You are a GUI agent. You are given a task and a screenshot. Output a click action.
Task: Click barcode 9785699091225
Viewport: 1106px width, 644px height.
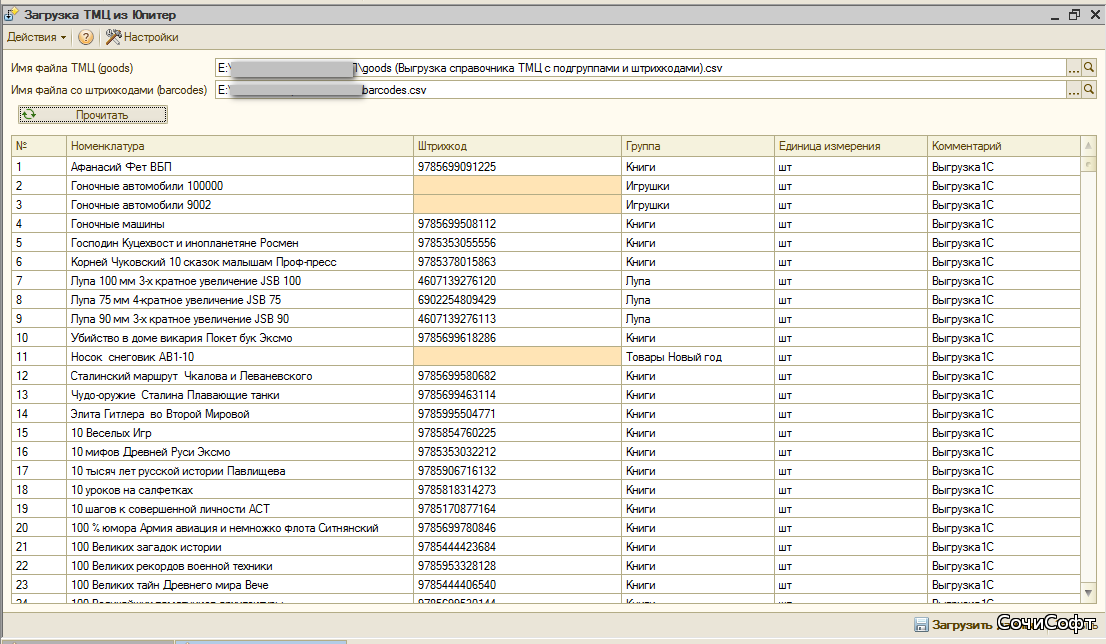pos(456,167)
